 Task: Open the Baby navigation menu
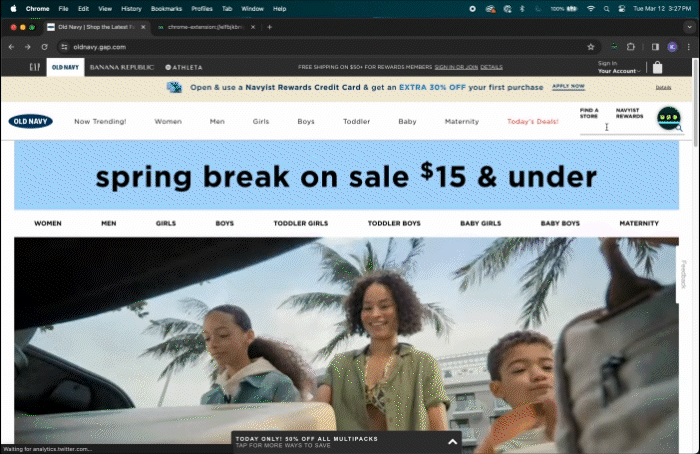point(407,121)
